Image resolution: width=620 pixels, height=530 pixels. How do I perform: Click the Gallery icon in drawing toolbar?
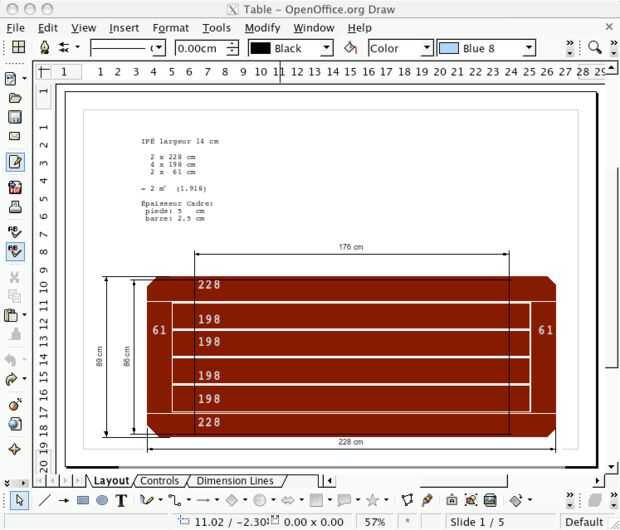point(490,500)
